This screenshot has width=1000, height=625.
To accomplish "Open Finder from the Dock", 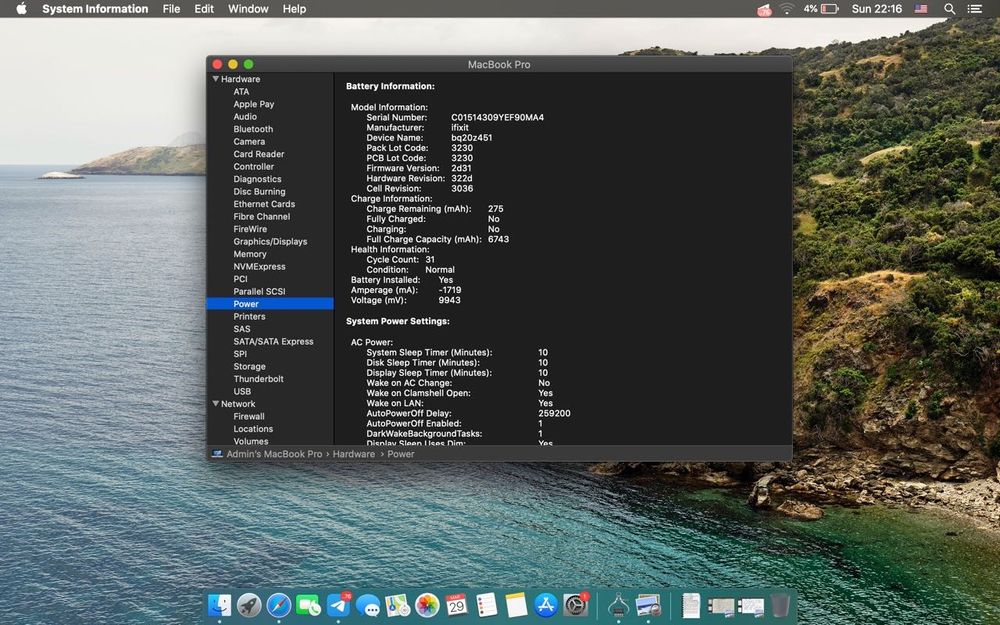I will (x=219, y=605).
